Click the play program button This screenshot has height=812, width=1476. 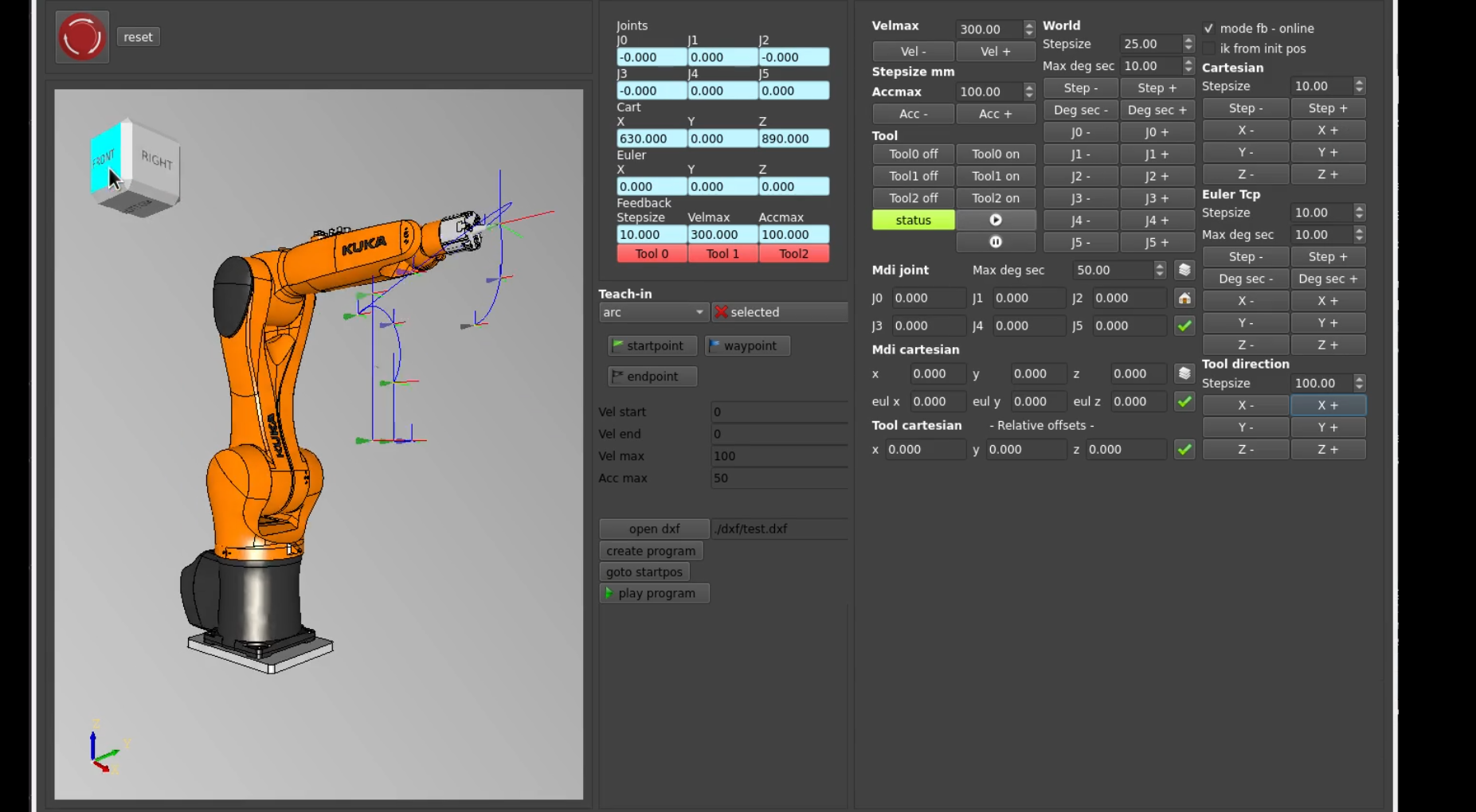coord(653,593)
